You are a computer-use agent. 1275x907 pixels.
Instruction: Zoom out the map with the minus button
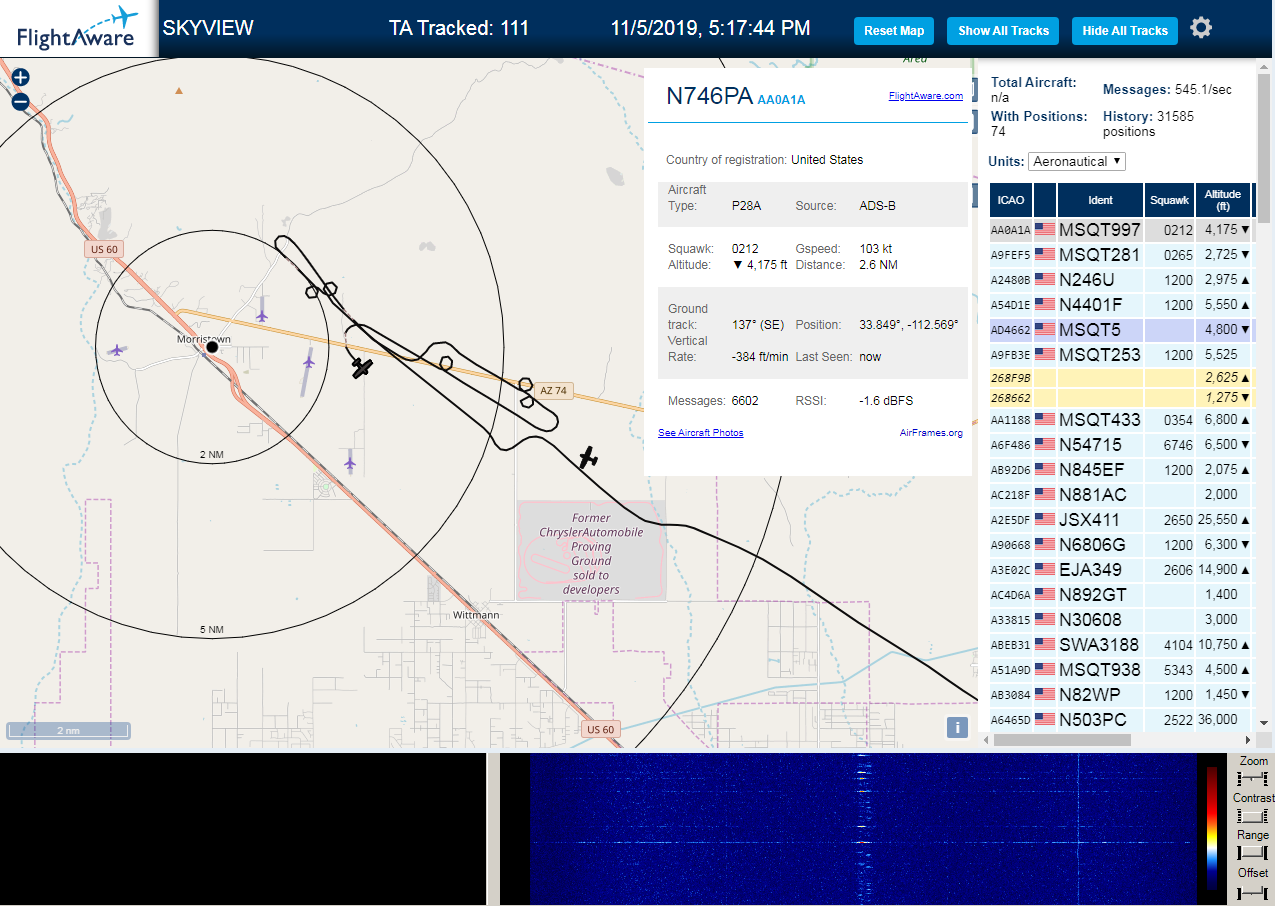(x=20, y=101)
